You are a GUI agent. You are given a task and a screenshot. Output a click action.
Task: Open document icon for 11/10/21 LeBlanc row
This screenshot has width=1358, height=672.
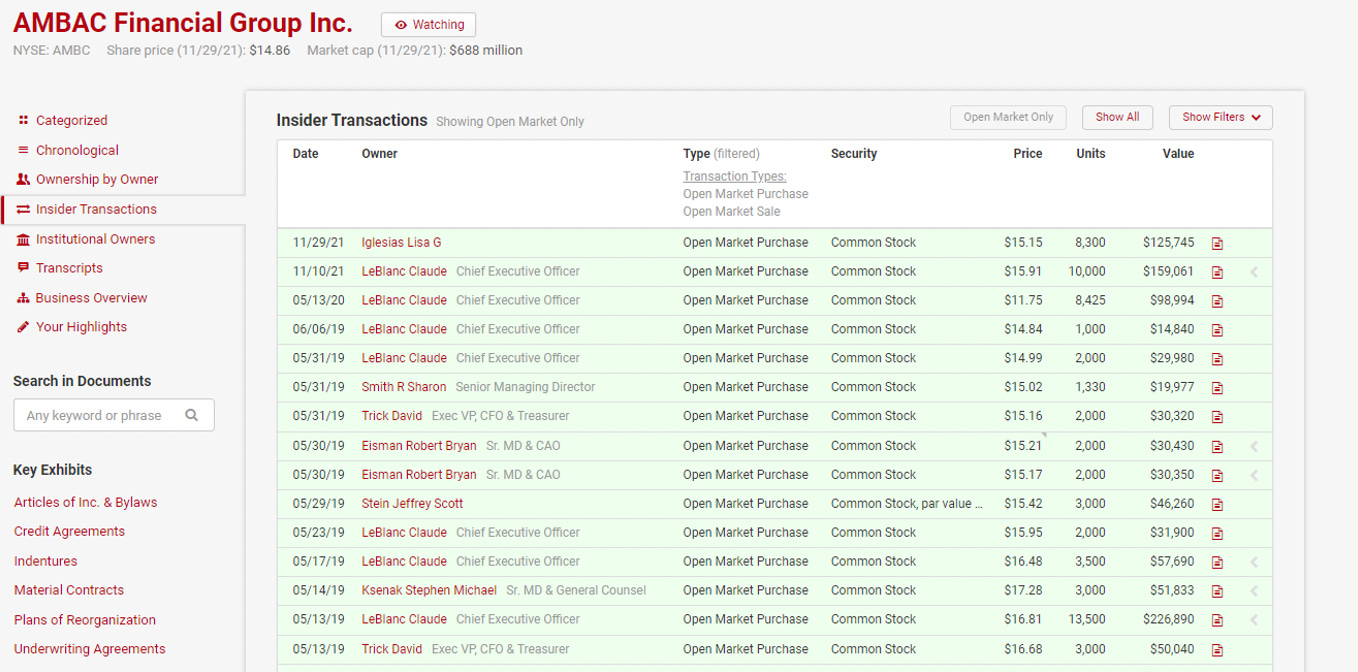(1217, 272)
